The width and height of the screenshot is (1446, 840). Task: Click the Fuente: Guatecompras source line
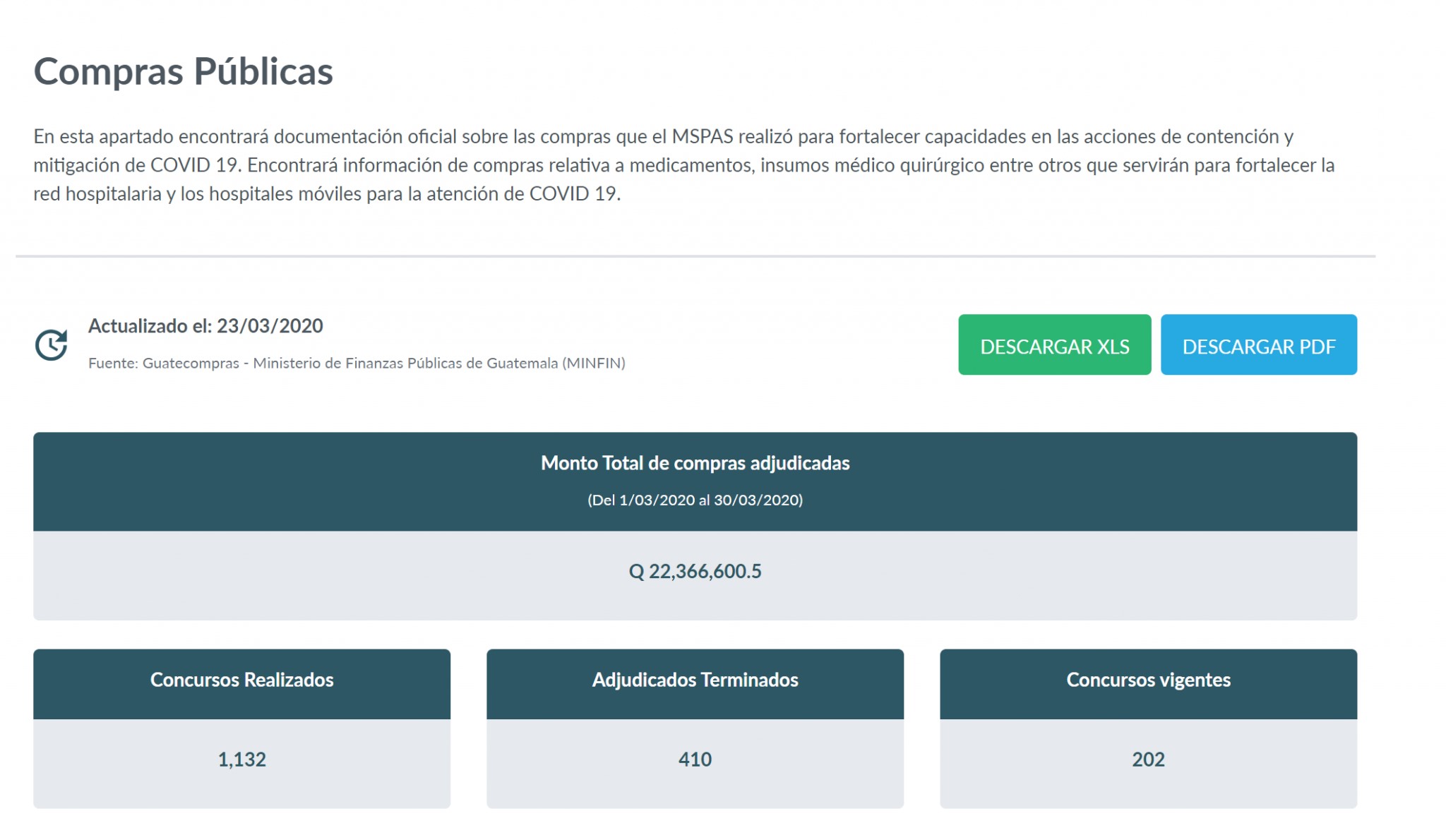point(357,363)
